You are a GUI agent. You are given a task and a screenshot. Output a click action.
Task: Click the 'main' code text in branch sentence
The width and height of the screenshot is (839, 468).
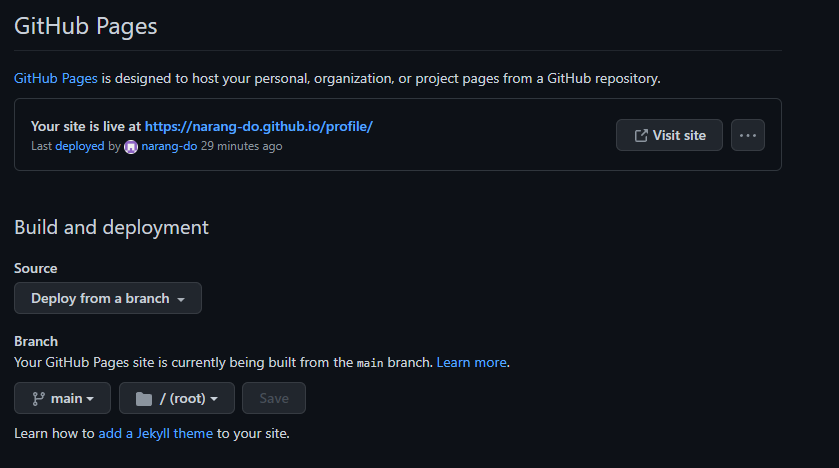click(x=370, y=363)
